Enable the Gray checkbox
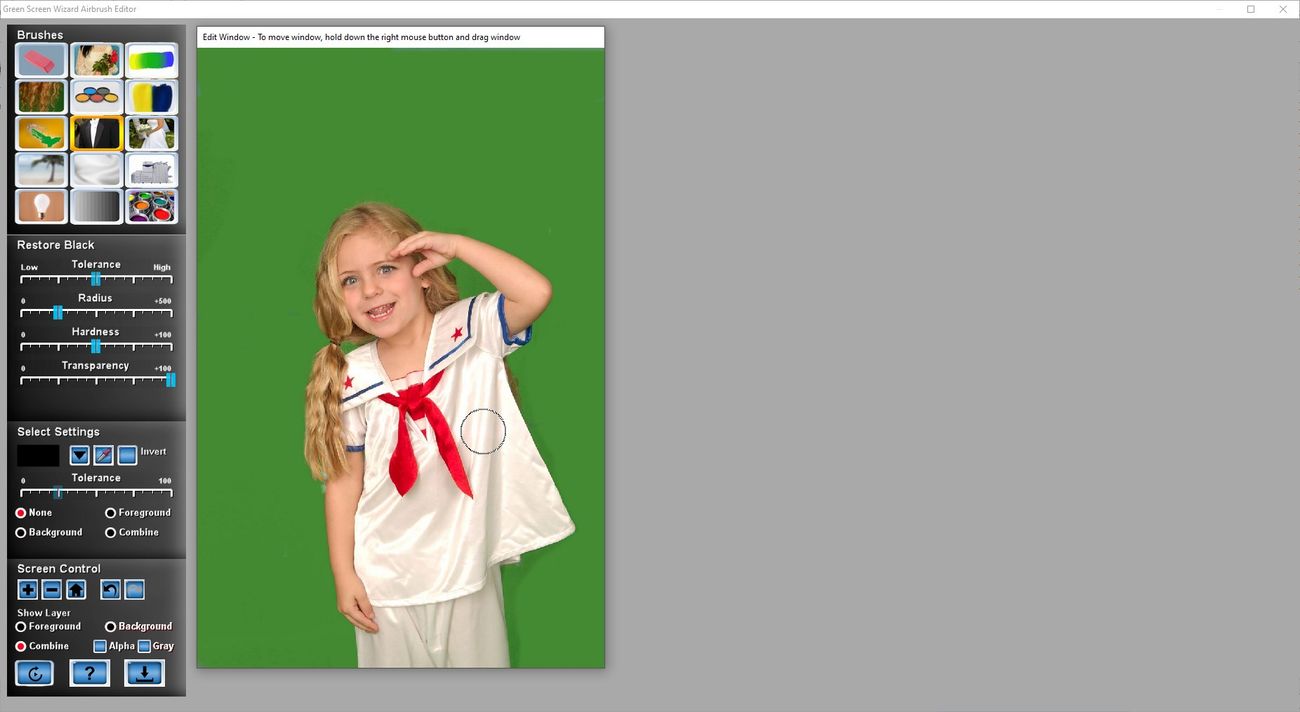Screen dimensions: 1300x712 [144, 647]
